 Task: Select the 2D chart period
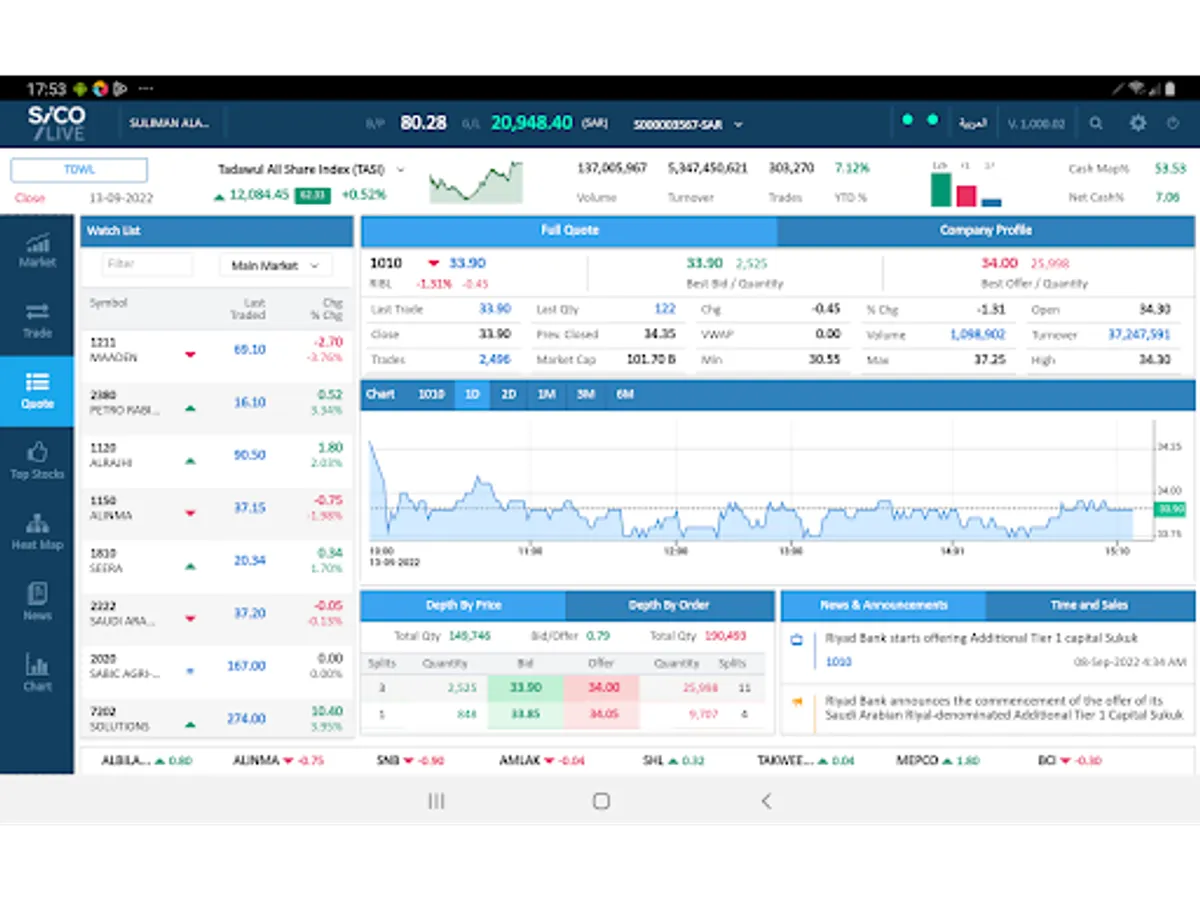(x=508, y=395)
